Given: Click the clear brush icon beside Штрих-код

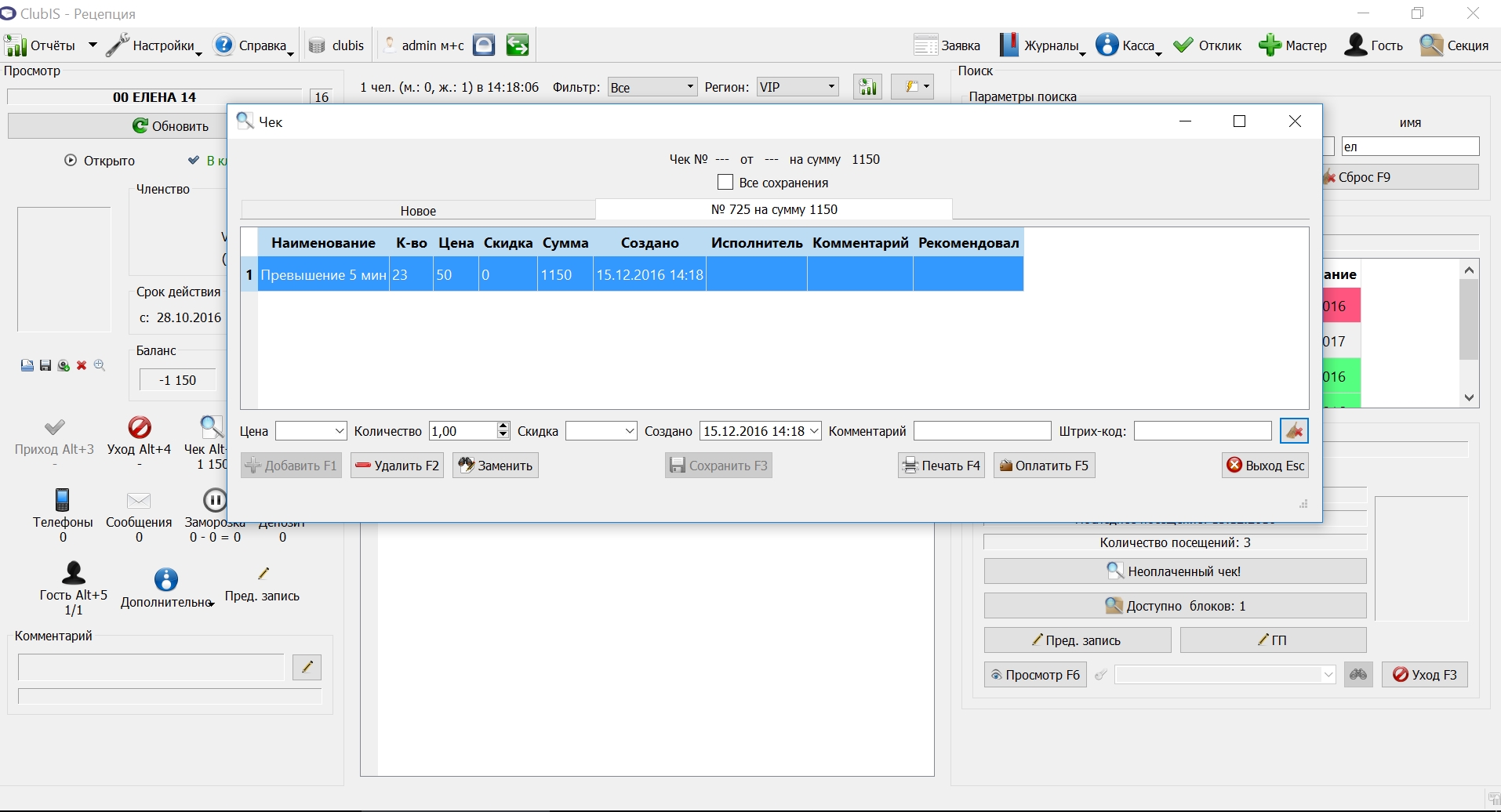Looking at the screenshot, I should [1294, 431].
